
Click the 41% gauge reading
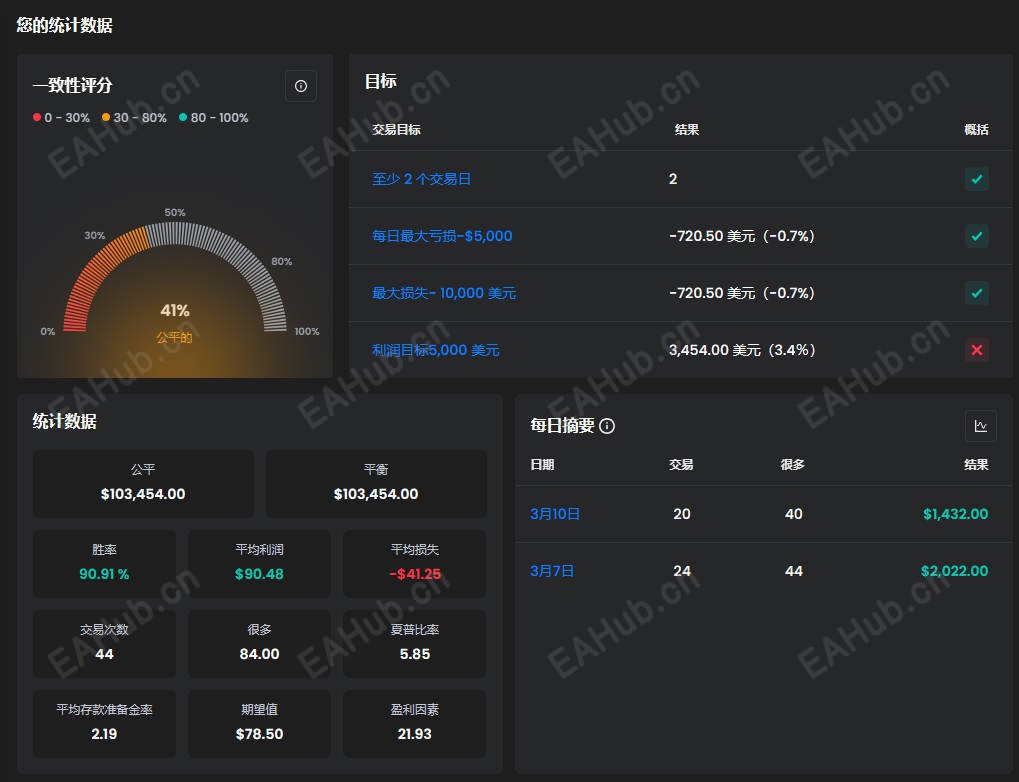(x=175, y=311)
